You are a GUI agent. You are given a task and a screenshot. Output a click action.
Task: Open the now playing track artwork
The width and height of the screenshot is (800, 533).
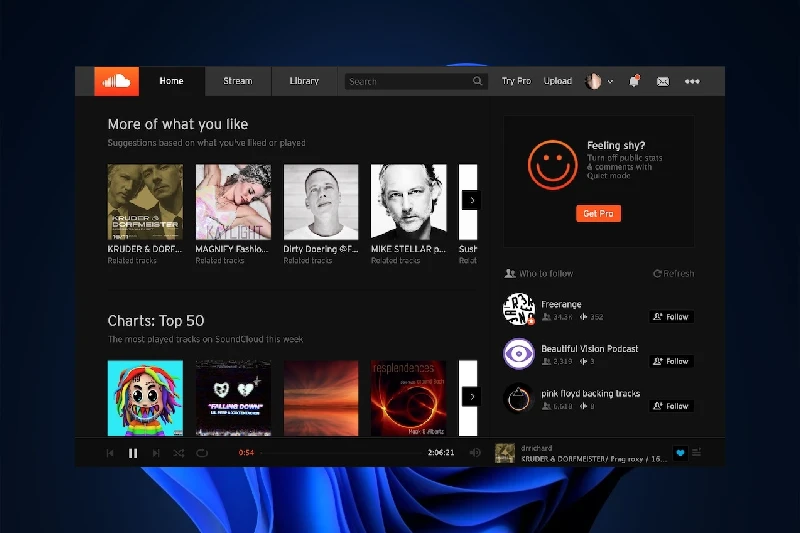[505, 453]
